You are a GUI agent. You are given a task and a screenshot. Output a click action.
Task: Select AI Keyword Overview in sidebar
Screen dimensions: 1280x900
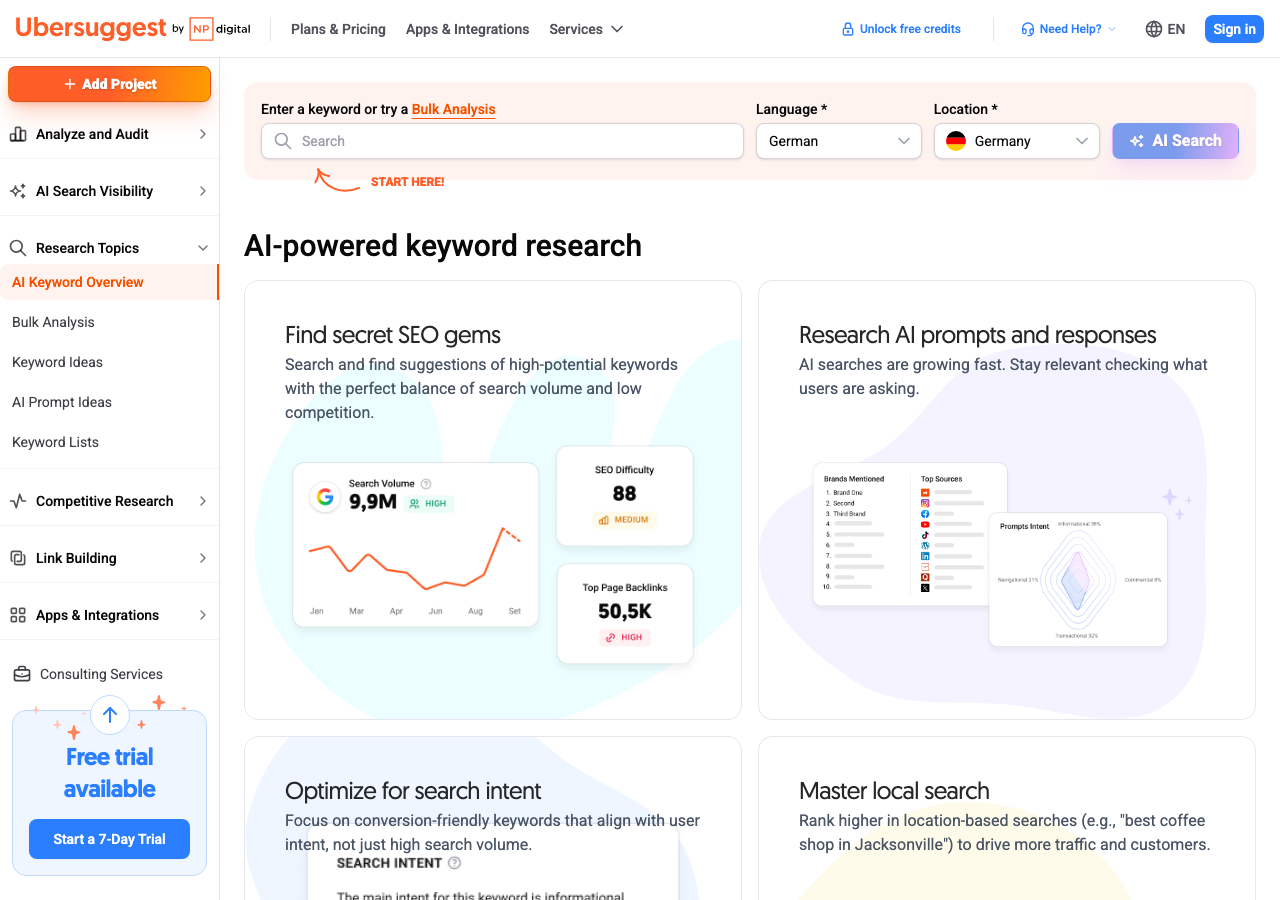click(x=109, y=282)
